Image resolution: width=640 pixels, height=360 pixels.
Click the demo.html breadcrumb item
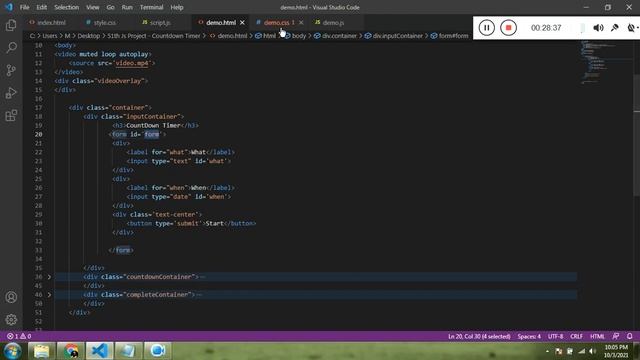pos(232,36)
